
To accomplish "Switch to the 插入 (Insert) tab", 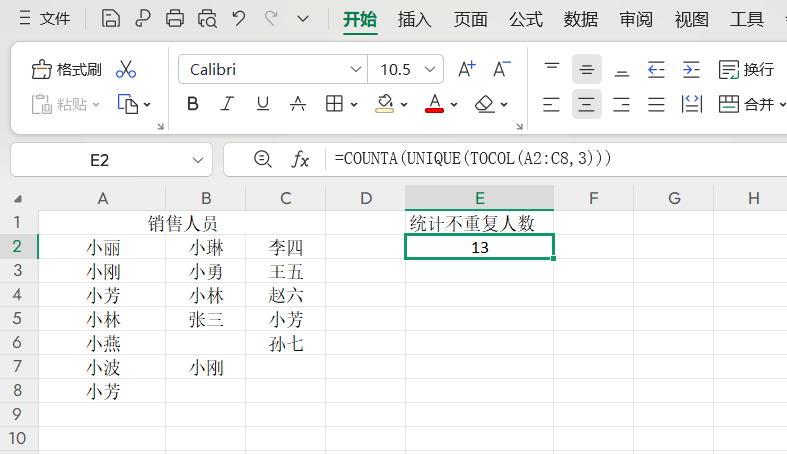I will pos(414,19).
